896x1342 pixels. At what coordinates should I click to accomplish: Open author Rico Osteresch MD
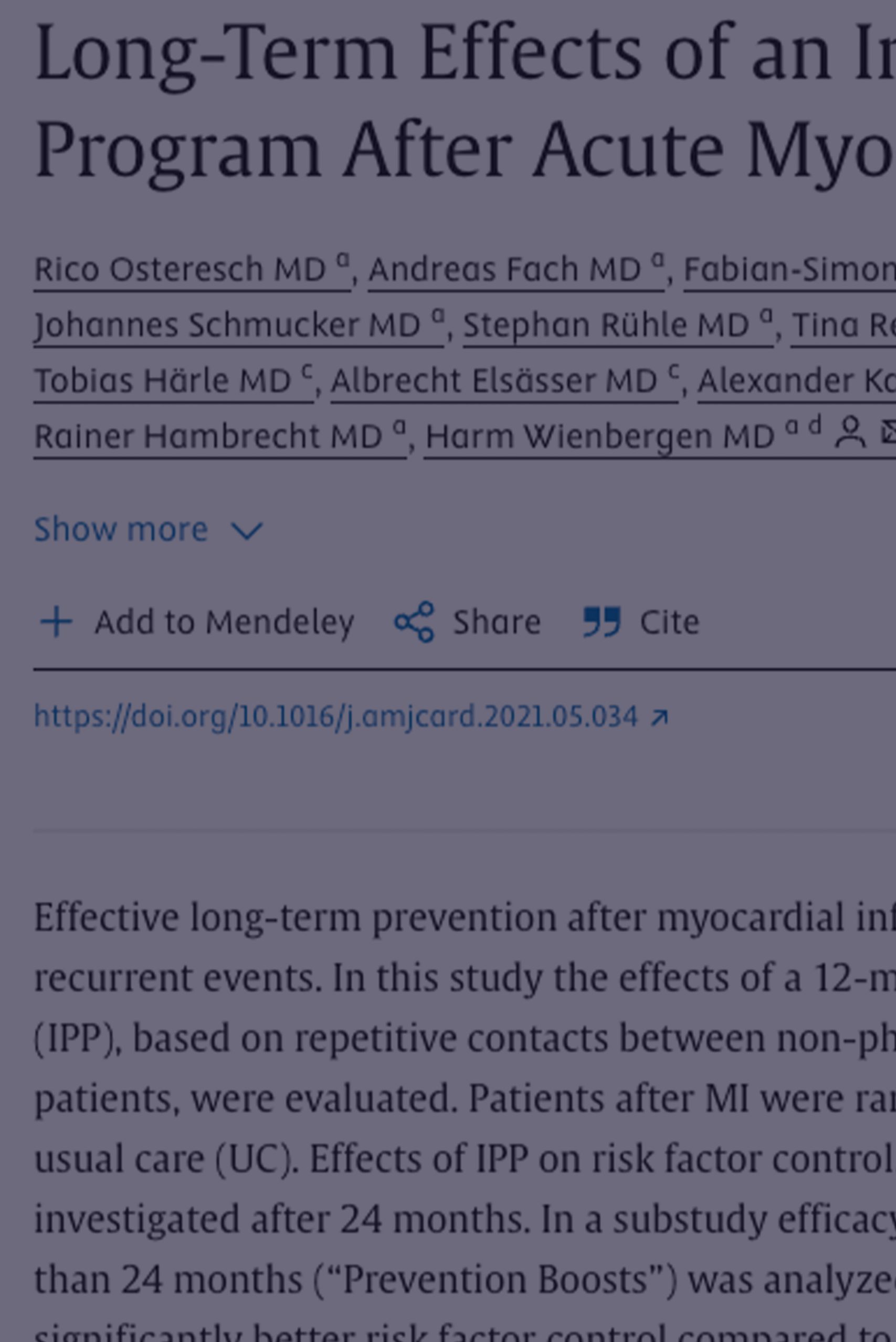[192, 269]
